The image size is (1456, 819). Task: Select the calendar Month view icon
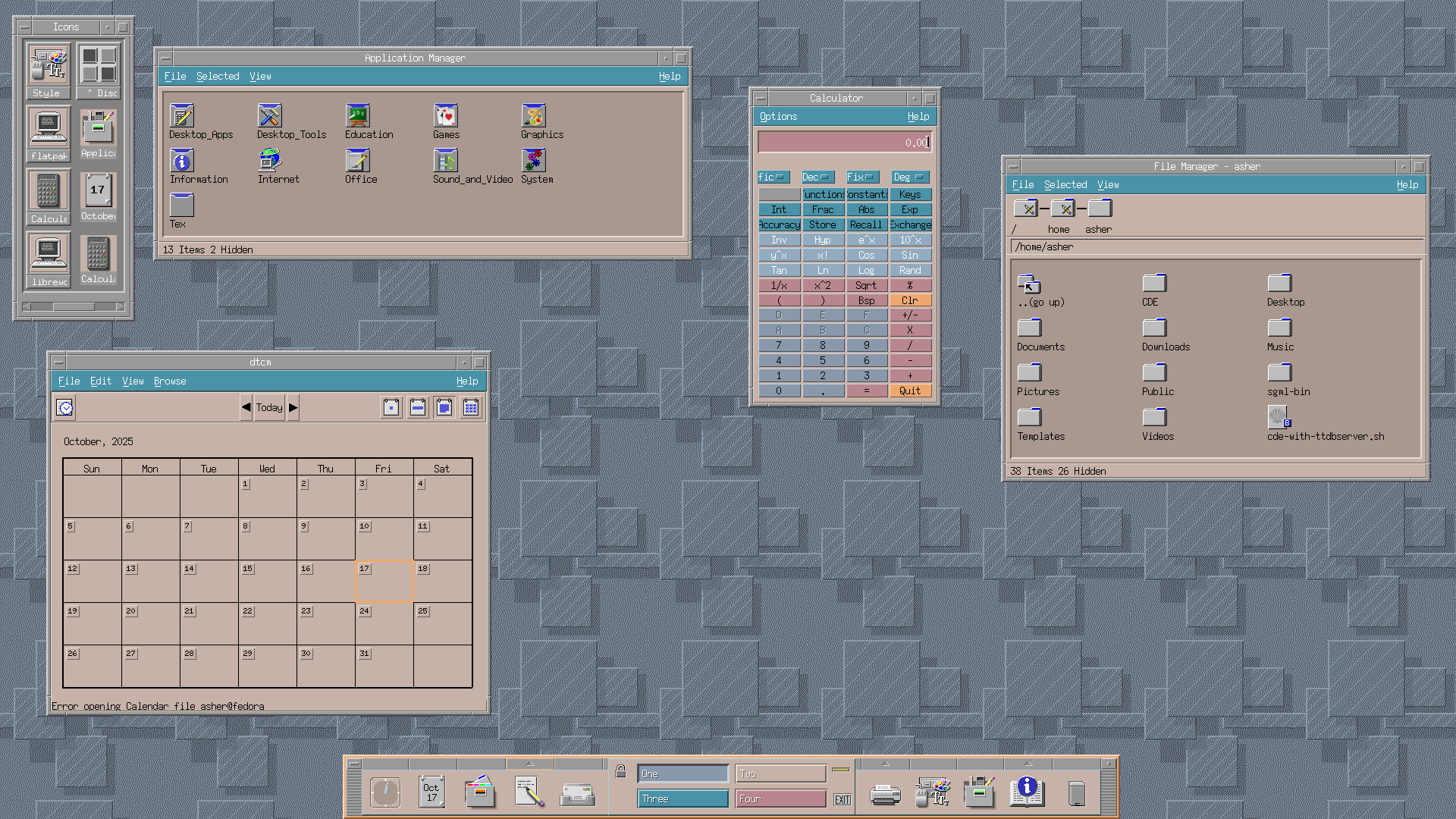444,408
